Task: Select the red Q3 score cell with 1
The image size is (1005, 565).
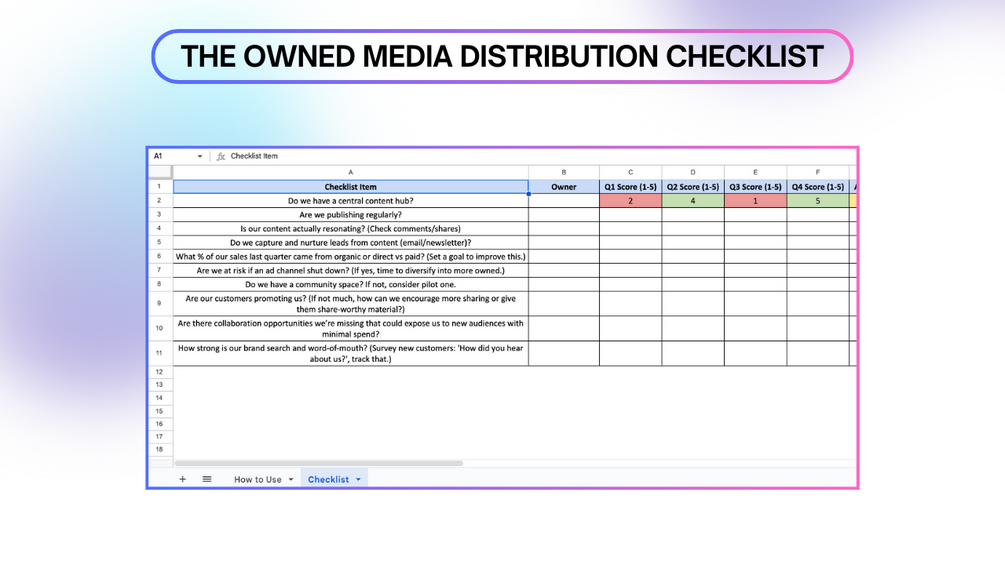Action: pyautogui.click(x=756, y=201)
